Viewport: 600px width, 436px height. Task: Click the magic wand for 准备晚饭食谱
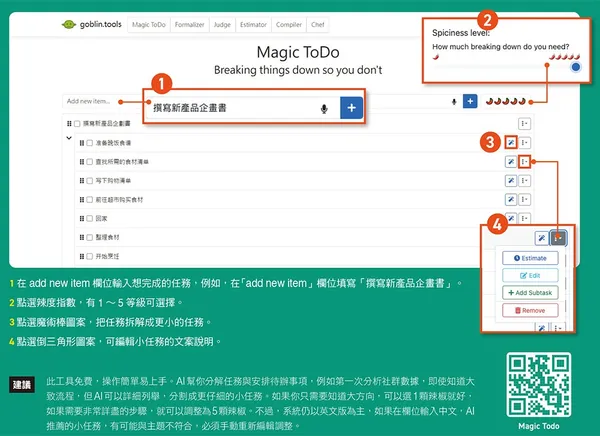tap(511, 142)
